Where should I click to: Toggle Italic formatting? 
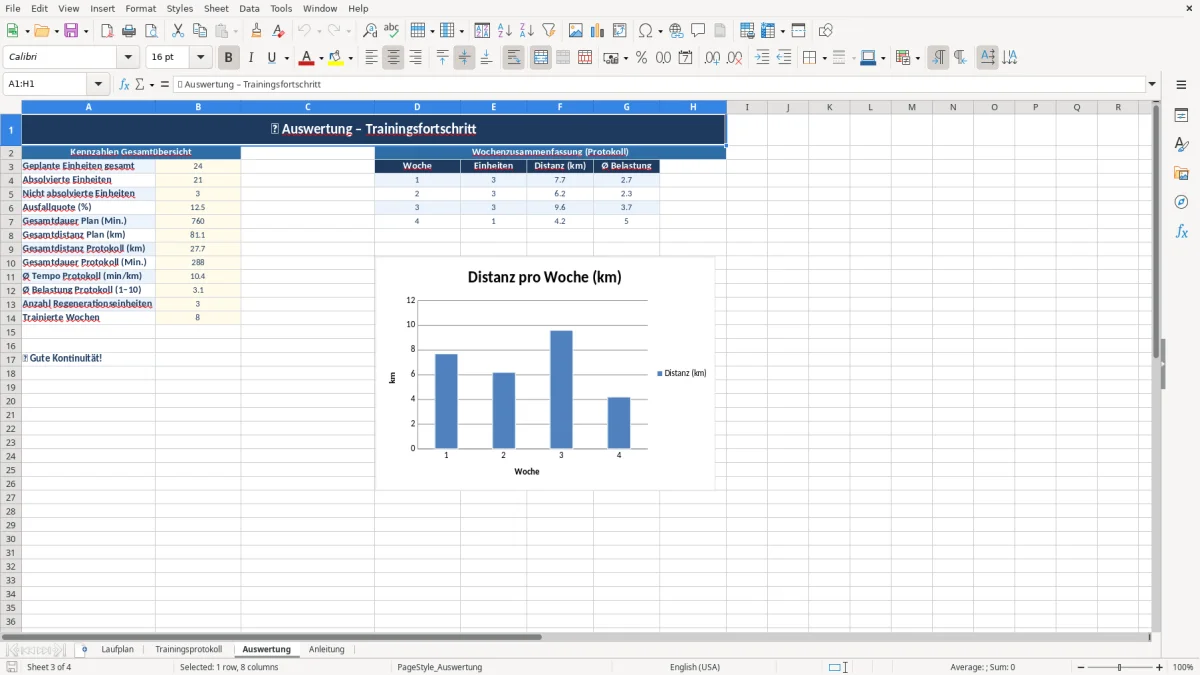tap(250, 58)
